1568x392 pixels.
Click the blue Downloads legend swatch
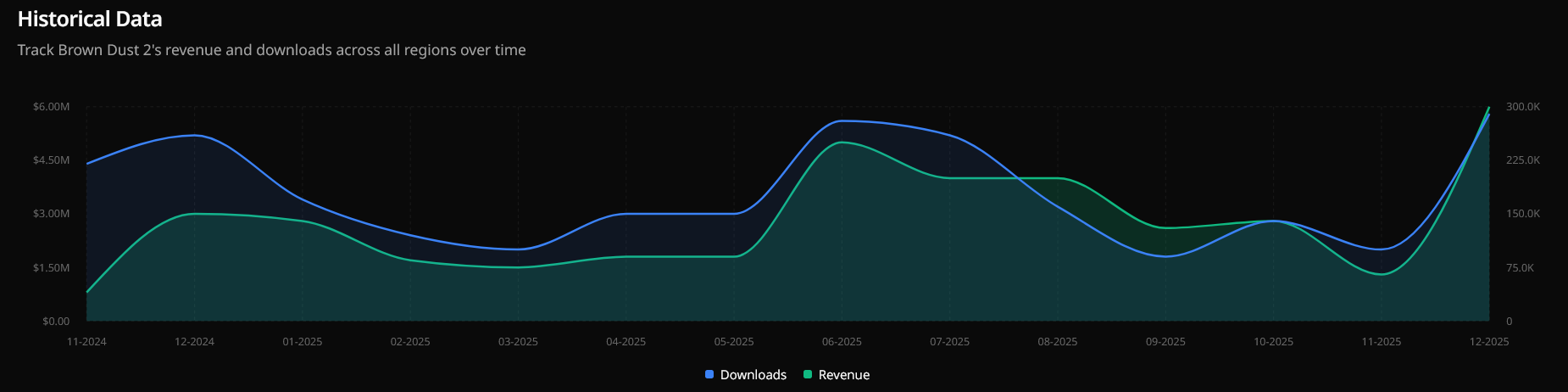pyautogui.click(x=709, y=375)
